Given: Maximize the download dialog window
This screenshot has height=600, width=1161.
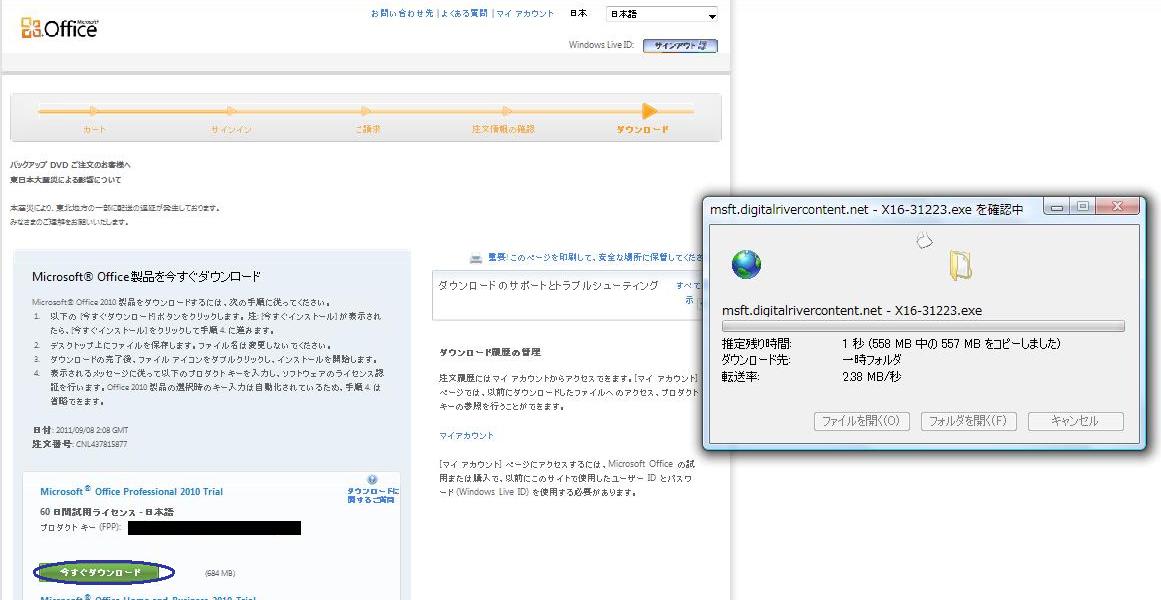Looking at the screenshot, I should pyautogui.click(x=1083, y=207).
